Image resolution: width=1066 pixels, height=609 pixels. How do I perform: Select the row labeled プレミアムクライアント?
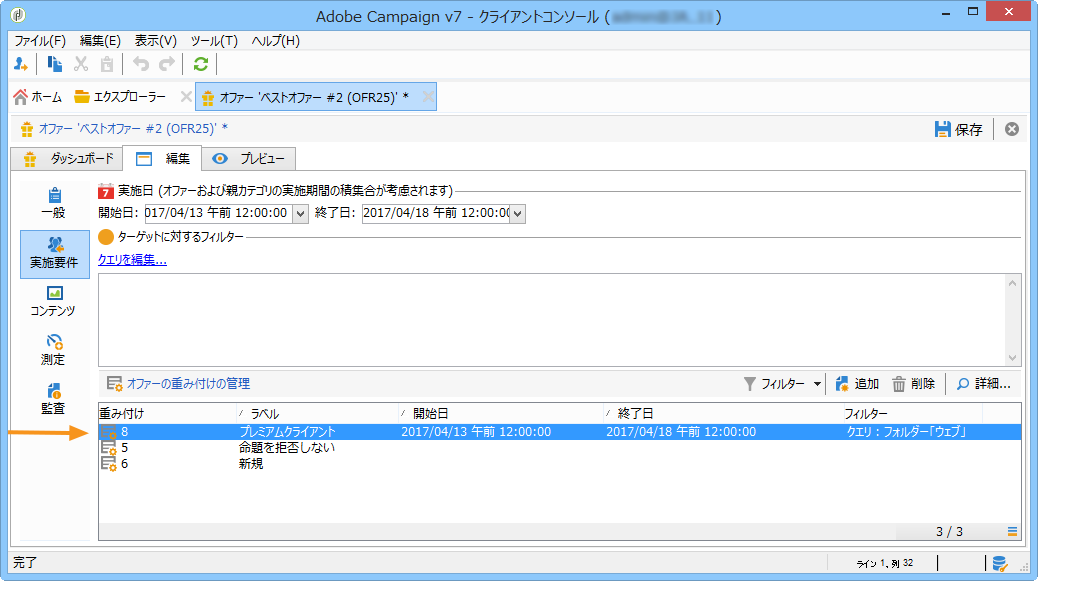click(560, 432)
